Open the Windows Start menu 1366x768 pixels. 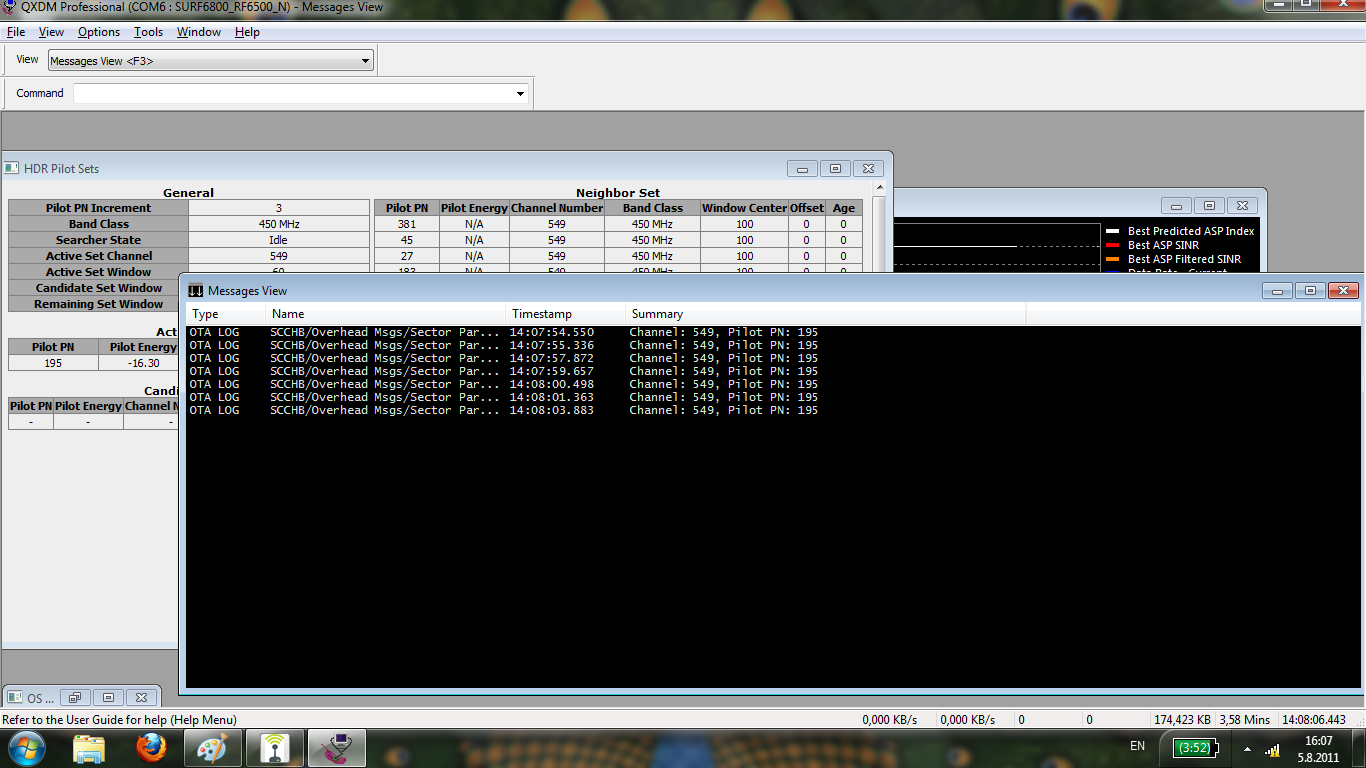(25, 748)
